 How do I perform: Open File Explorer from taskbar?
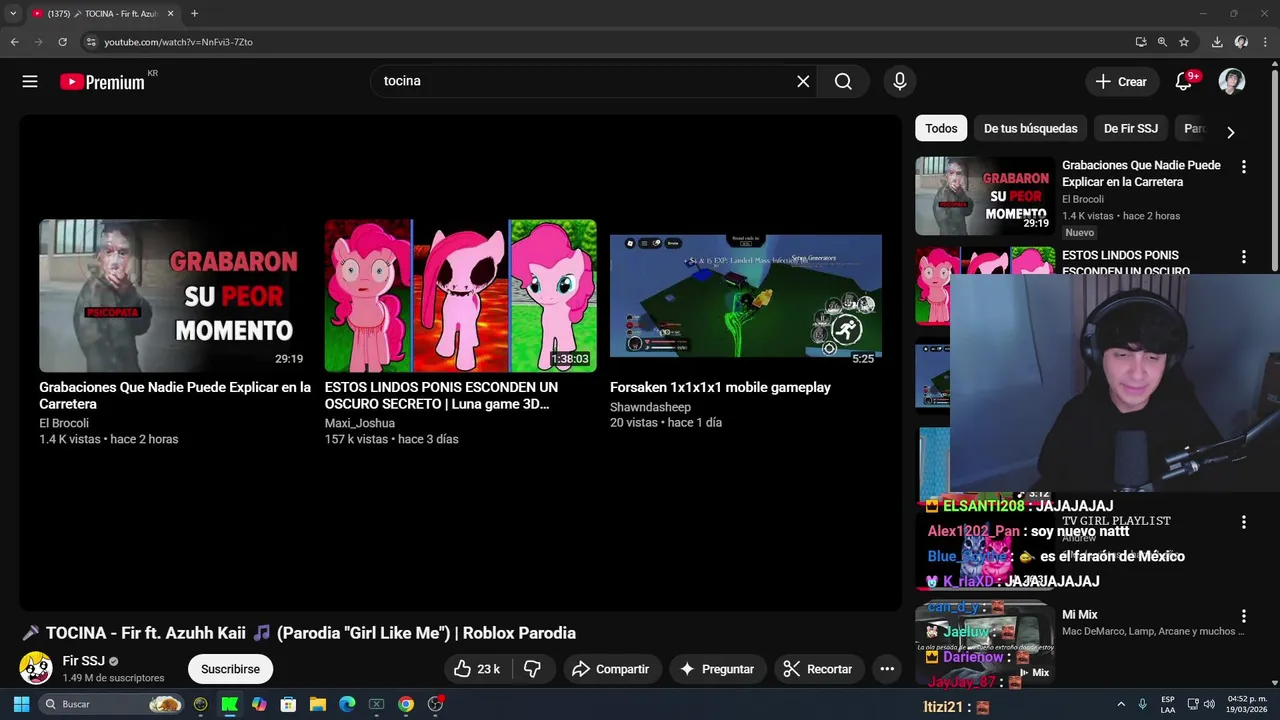tap(317, 704)
